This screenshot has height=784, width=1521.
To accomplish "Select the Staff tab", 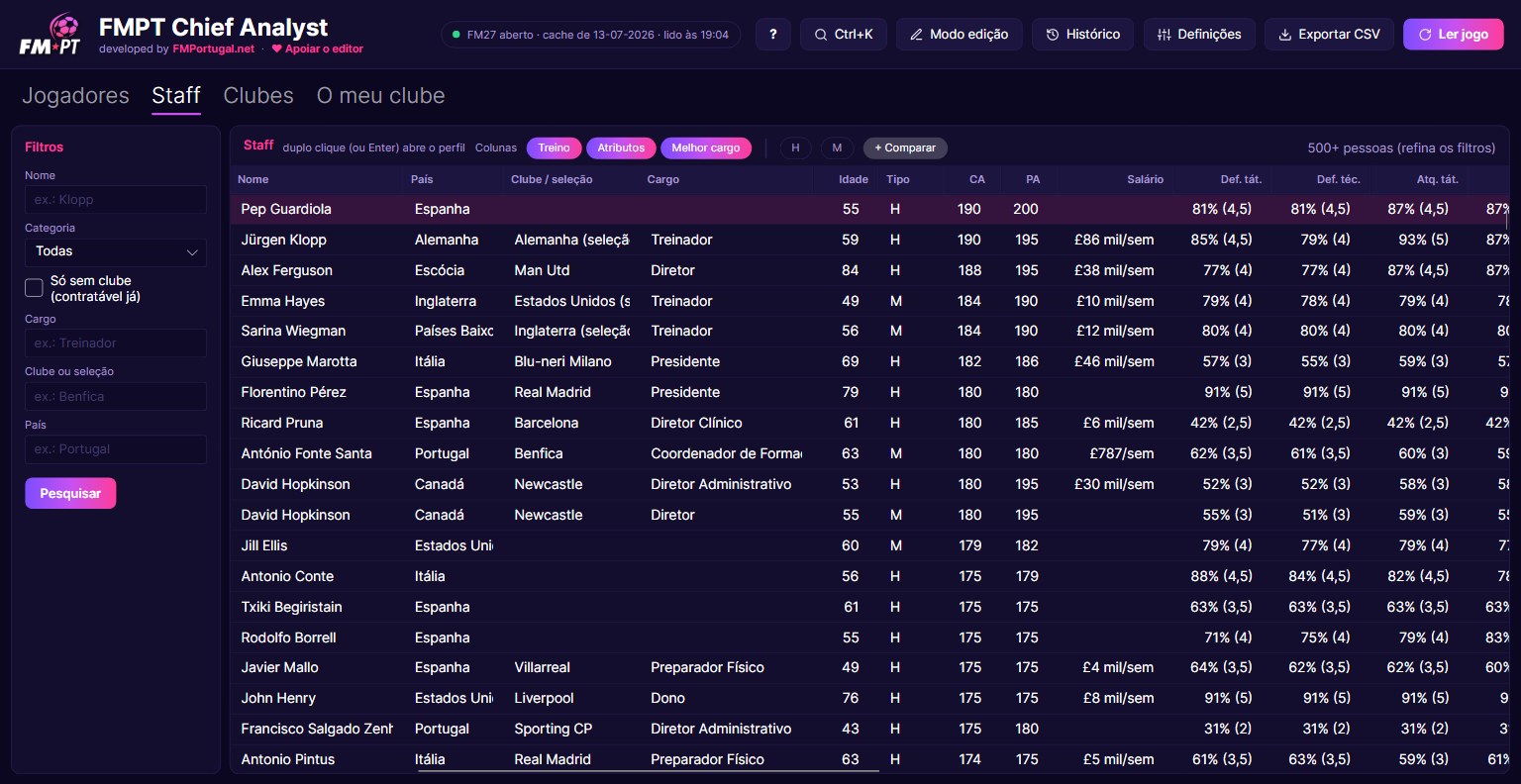I will click(176, 95).
